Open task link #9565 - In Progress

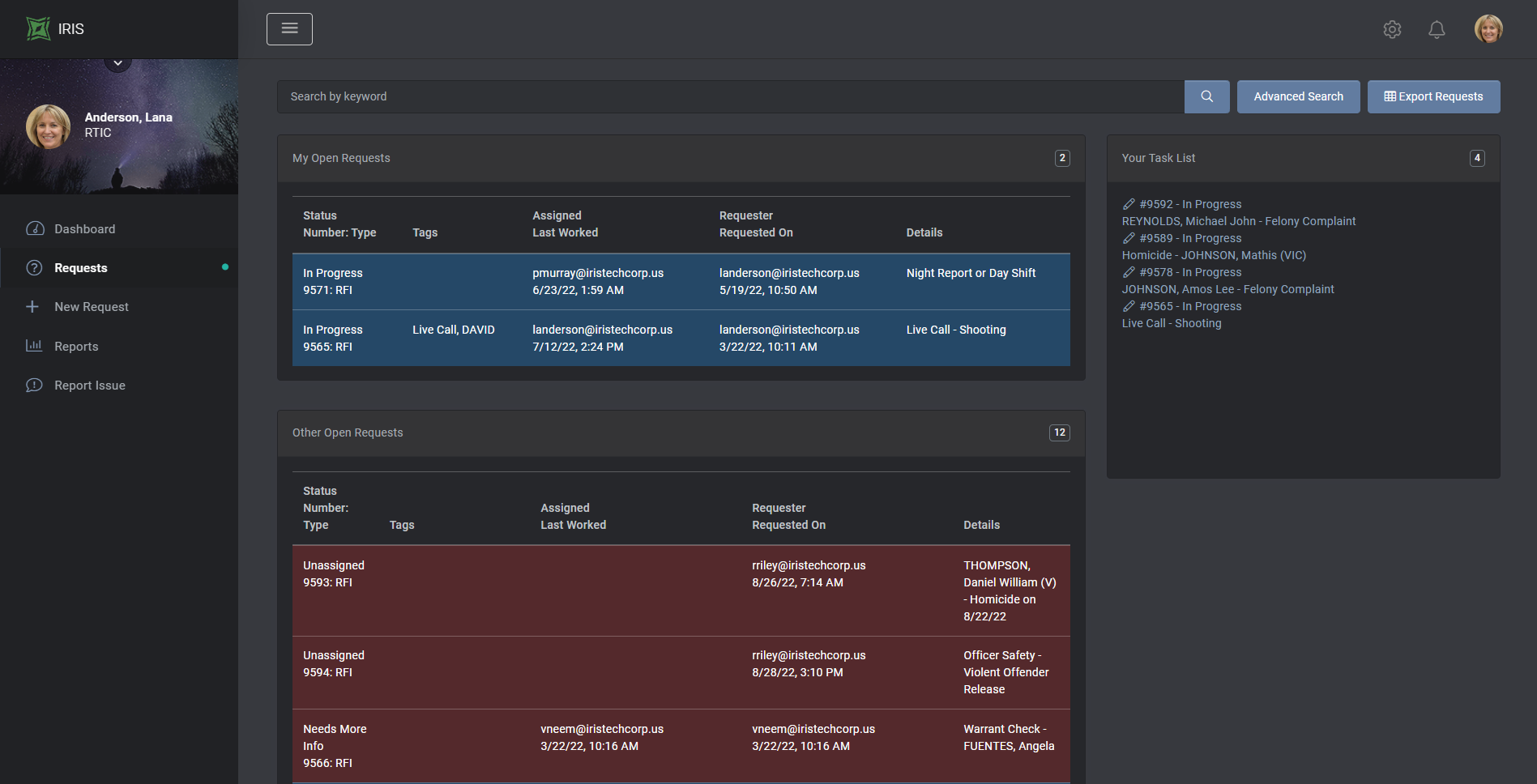(x=1189, y=305)
